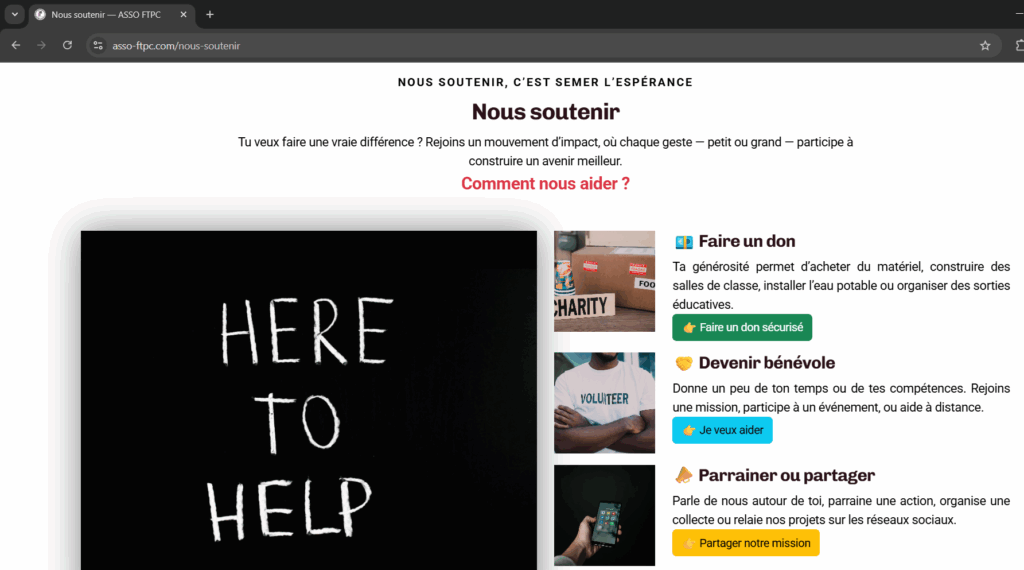
Task: Click Partager notre mission button
Action: (x=746, y=543)
